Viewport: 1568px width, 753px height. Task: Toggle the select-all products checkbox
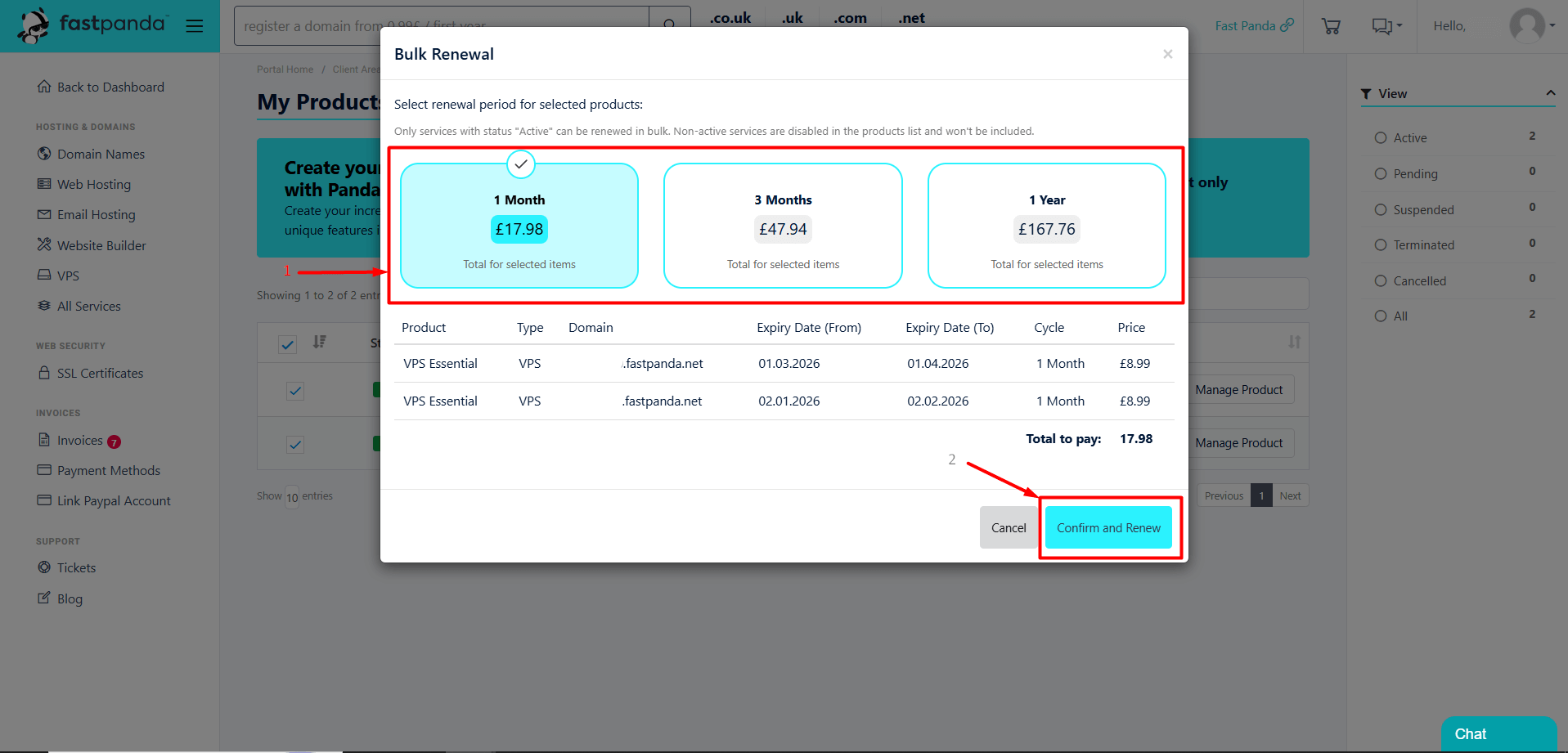(287, 344)
